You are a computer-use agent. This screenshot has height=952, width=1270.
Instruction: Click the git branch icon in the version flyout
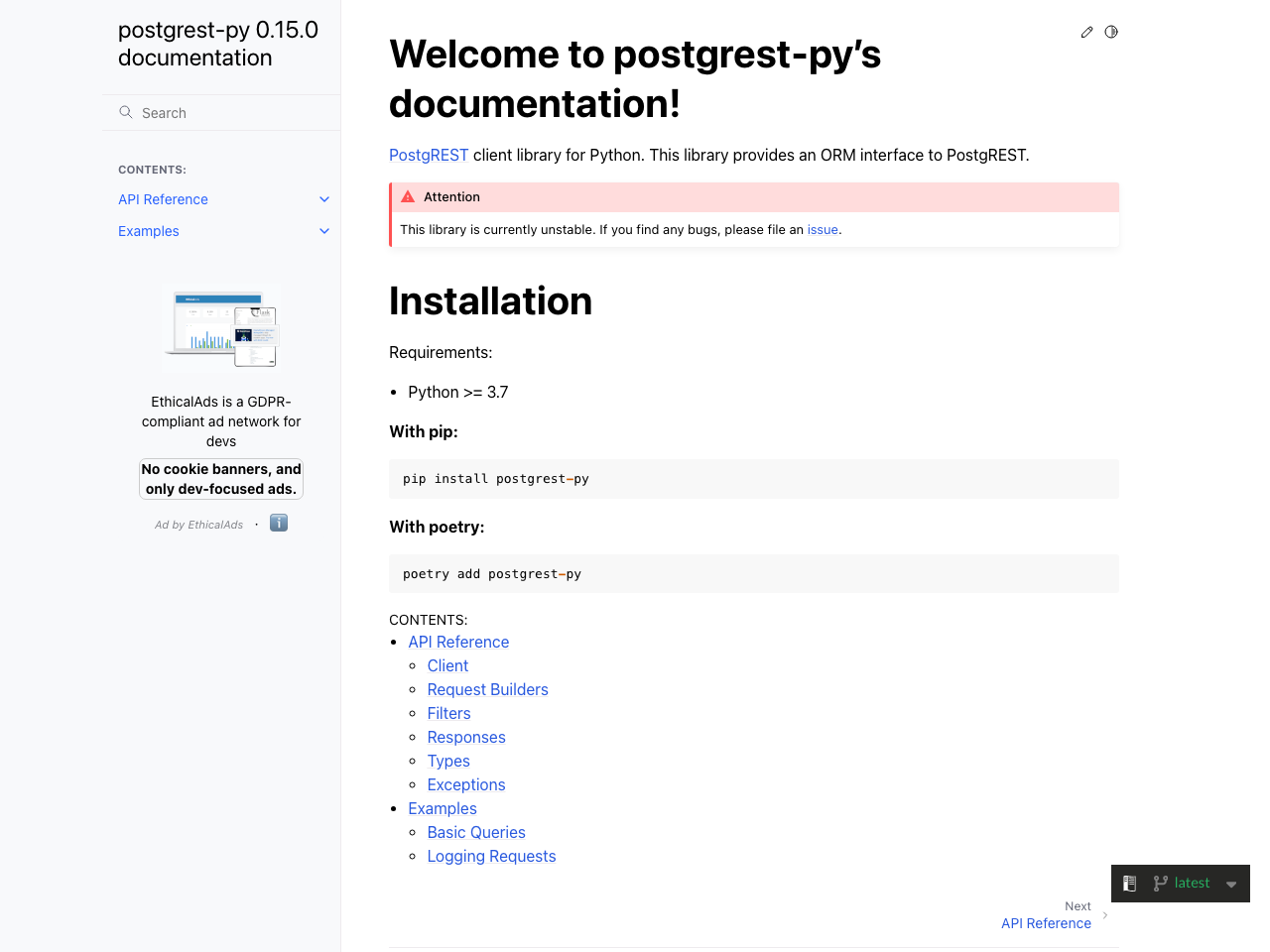click(x=1159, y=883)
